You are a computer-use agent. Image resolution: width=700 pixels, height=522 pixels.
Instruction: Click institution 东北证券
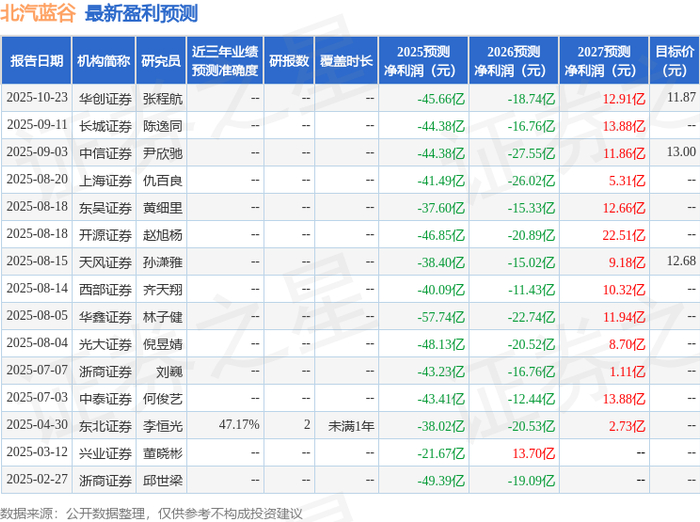(x=105, y=426)
